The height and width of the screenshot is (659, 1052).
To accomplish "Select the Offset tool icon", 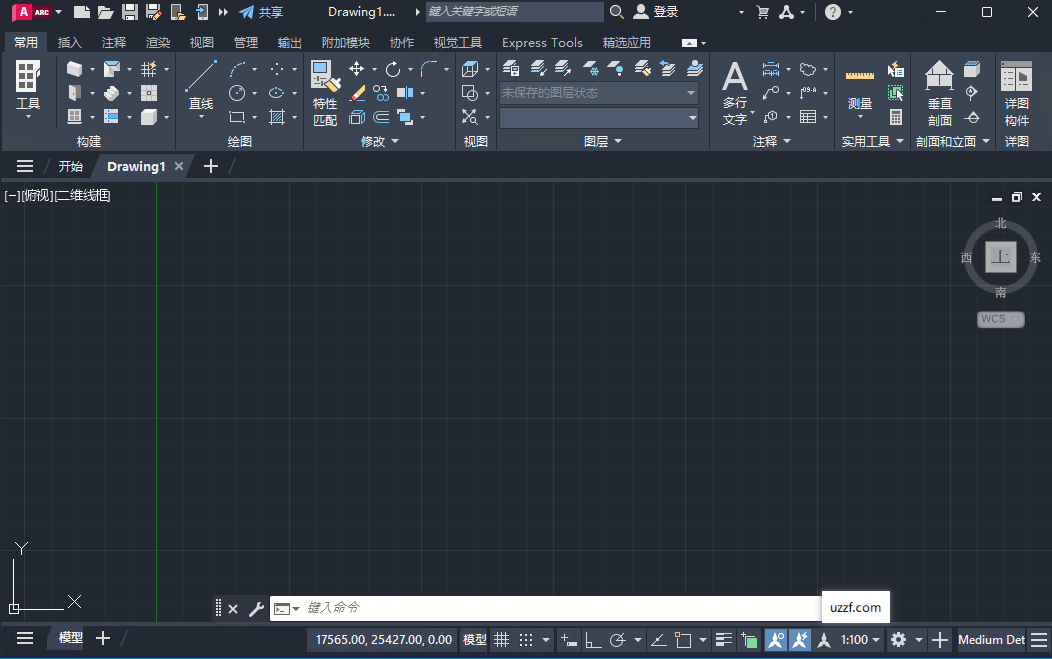I will pyautogui.click(x=381, y=117).
